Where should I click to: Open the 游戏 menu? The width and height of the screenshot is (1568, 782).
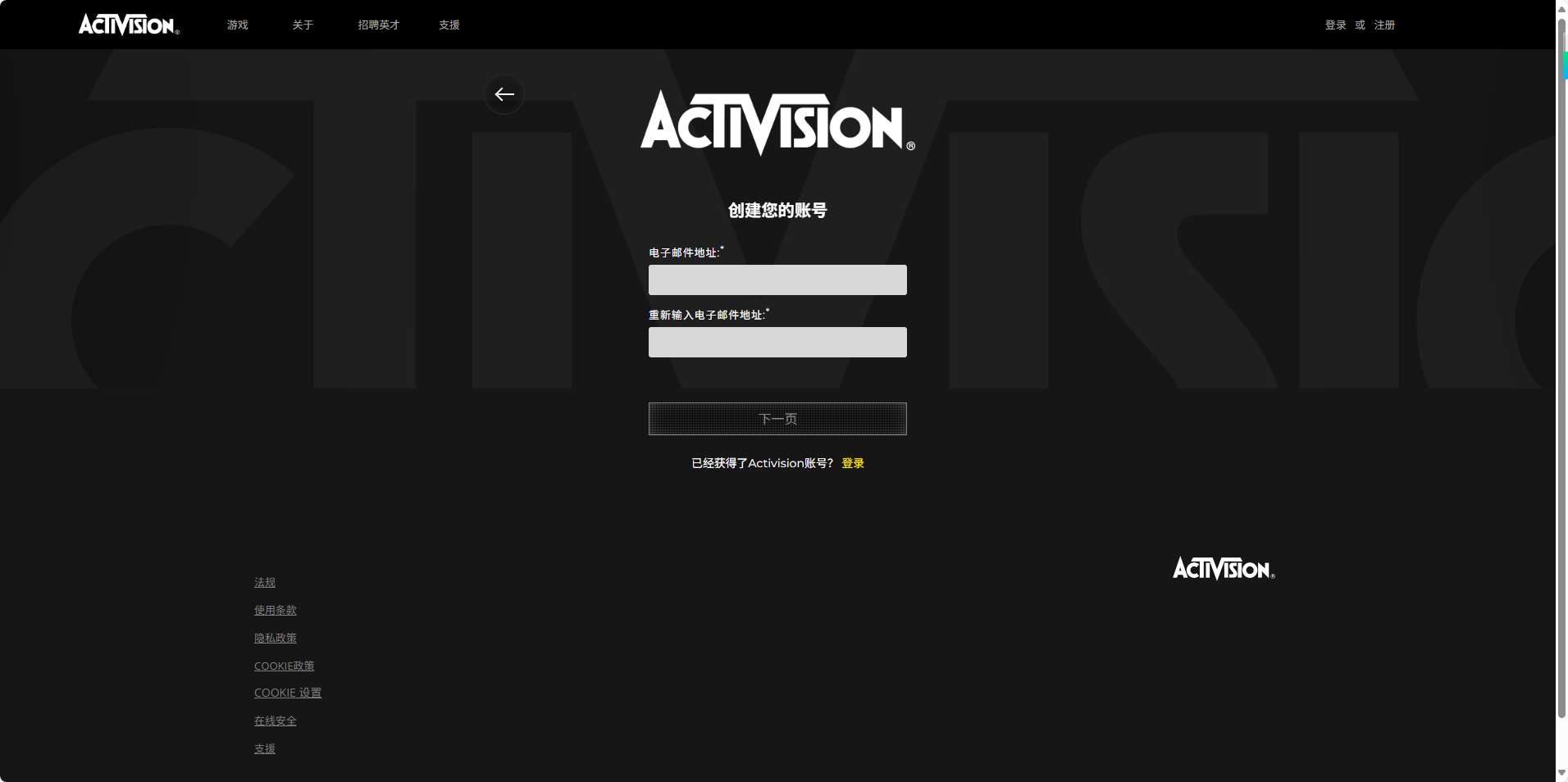238,25
